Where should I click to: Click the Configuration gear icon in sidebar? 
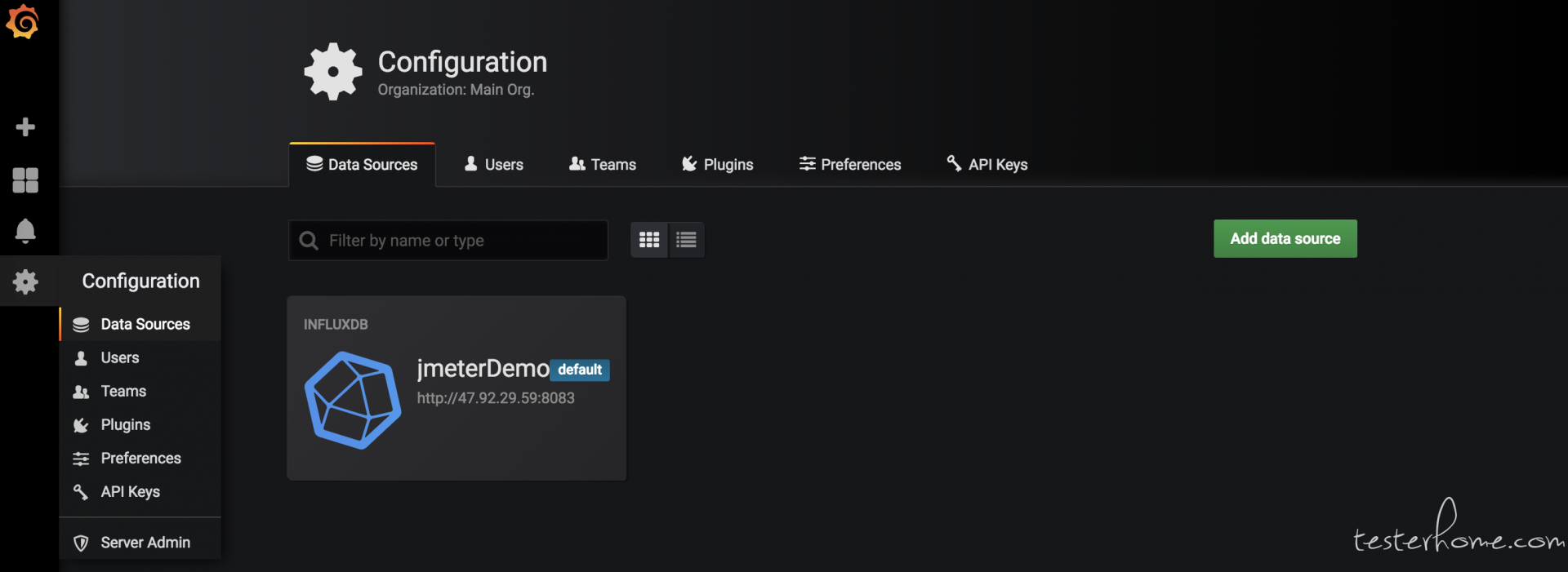click(25, 282)
